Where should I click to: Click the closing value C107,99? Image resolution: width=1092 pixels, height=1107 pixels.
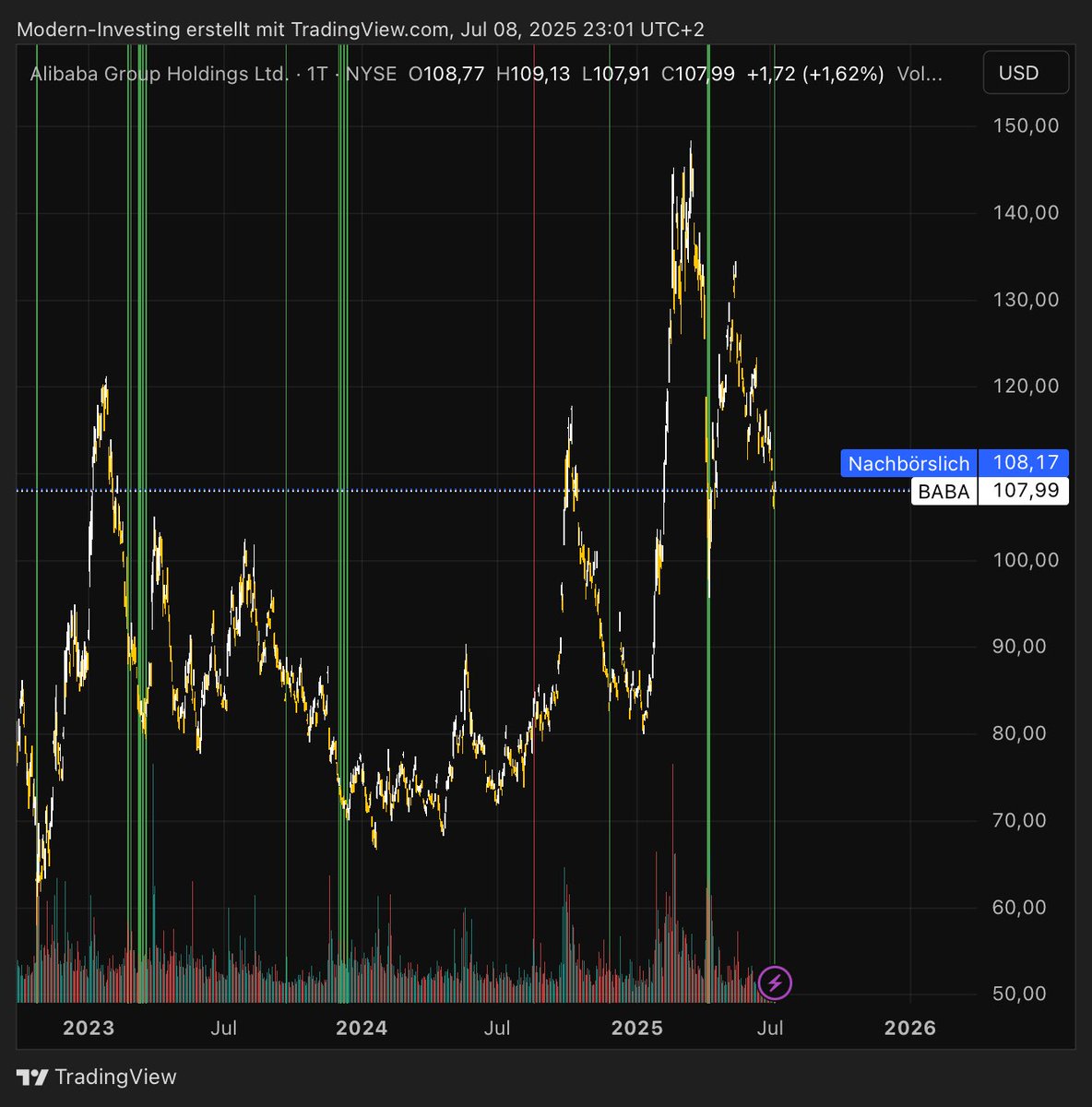(x=698, y=74)
